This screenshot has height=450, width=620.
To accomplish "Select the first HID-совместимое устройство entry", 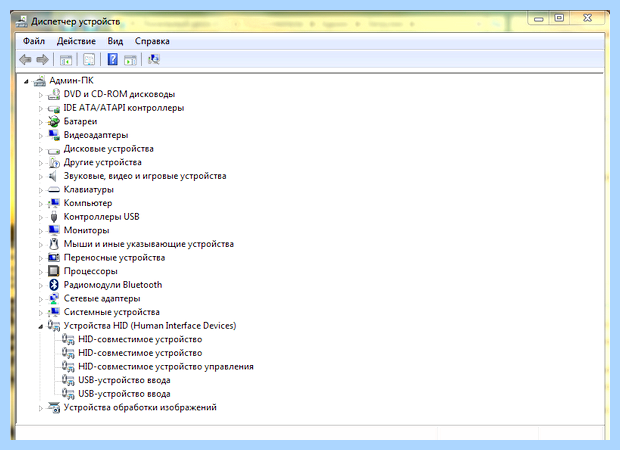I will (140, 339).
